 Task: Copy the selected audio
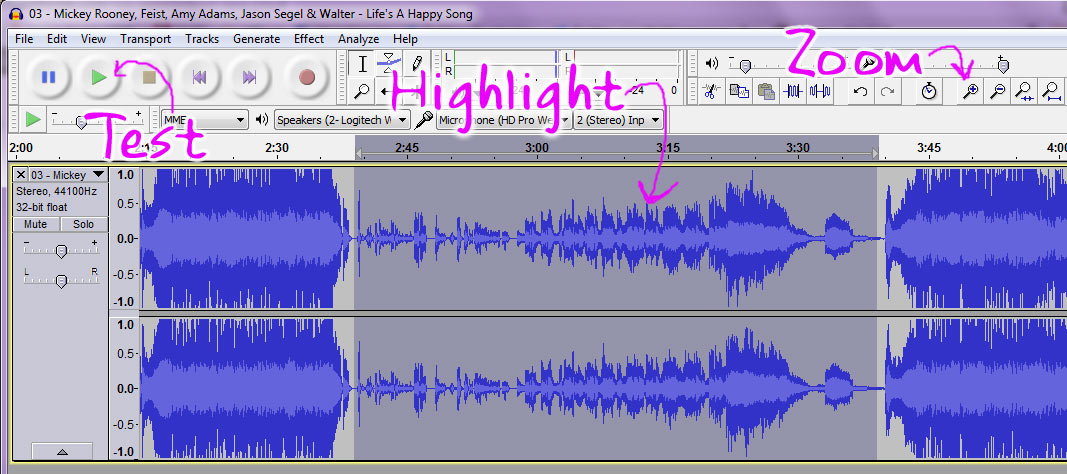(x=739, y=90)
